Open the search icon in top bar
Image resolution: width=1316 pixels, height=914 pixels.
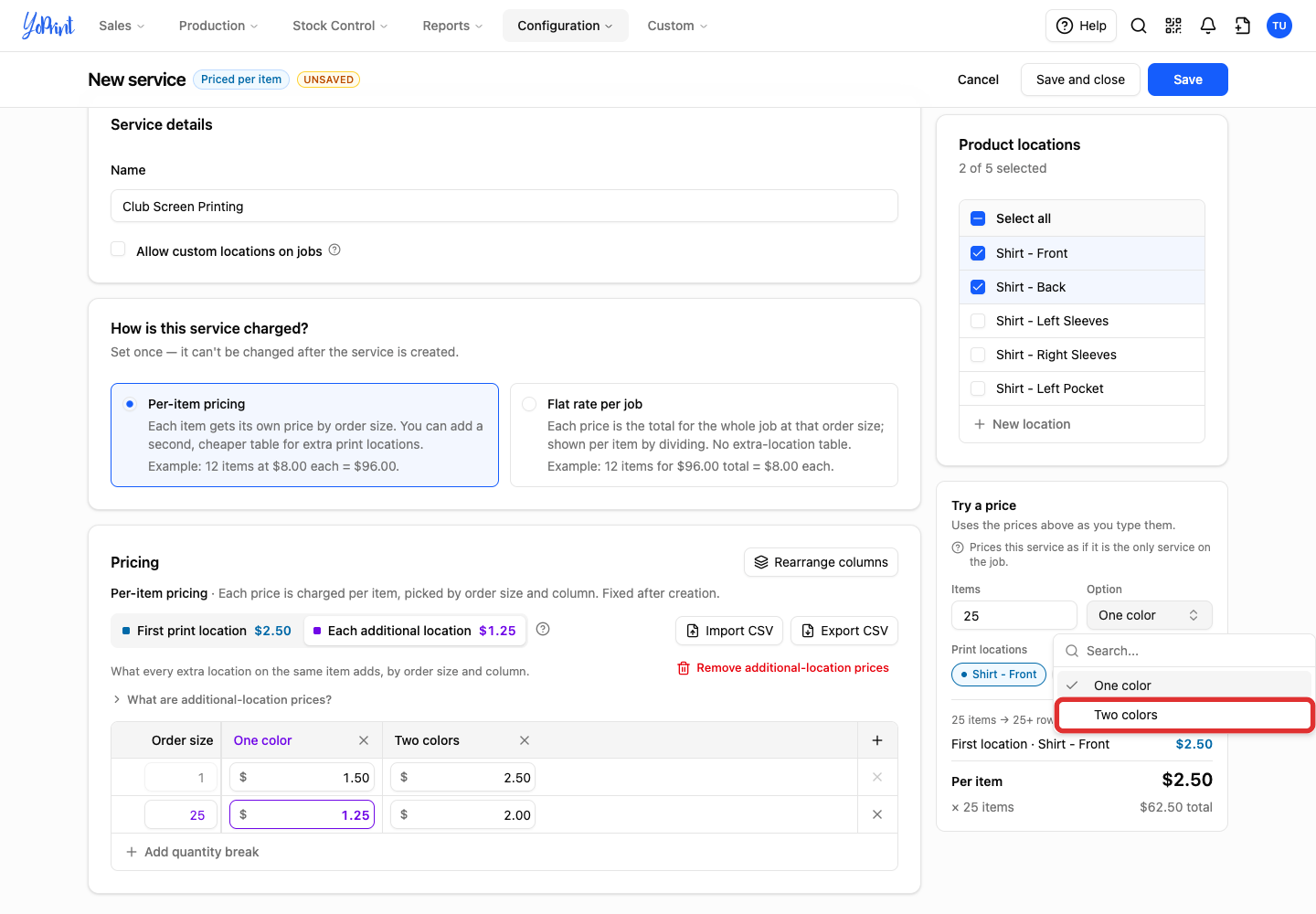(x=1139, y=26)
